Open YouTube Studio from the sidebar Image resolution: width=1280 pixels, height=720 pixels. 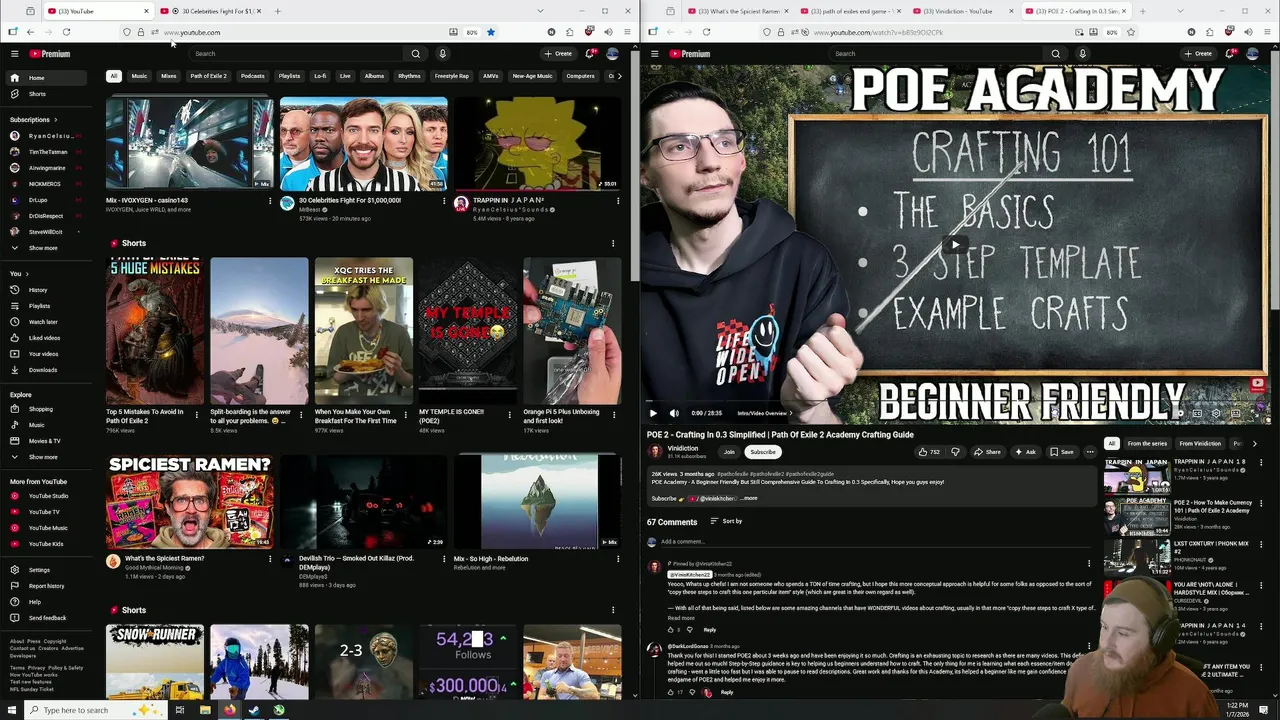pos(48,496)
